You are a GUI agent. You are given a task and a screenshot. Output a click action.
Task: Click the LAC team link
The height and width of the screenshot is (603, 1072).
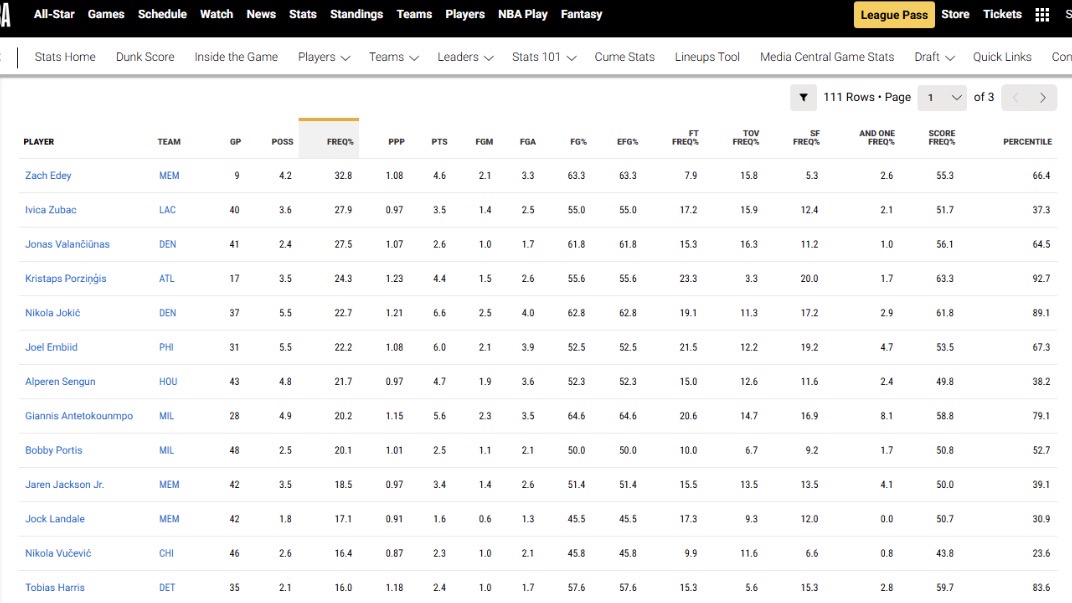coord(168,210)
